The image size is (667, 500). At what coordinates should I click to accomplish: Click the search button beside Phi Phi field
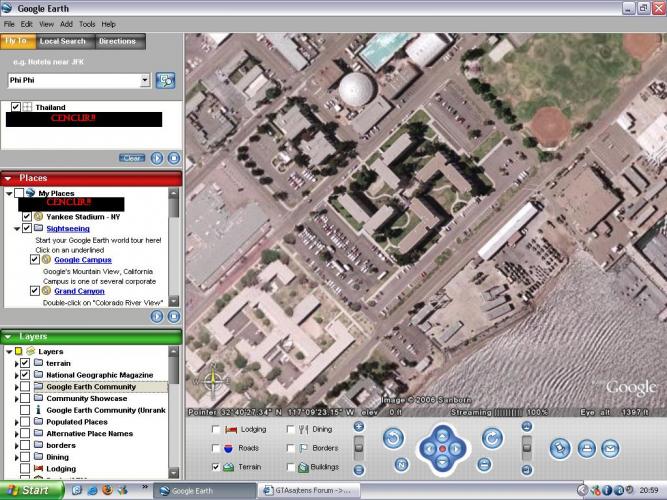pyautogui.click(x=165, y=80)
